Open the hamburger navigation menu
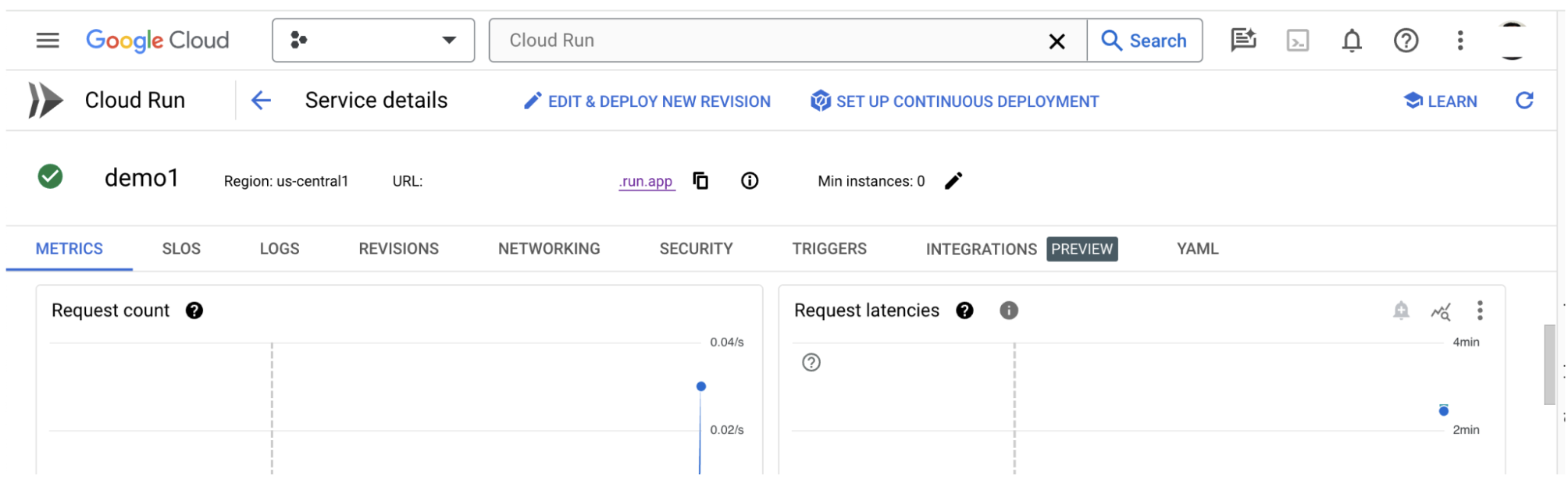Viewport: 1568px width, 504px height. 48,41
